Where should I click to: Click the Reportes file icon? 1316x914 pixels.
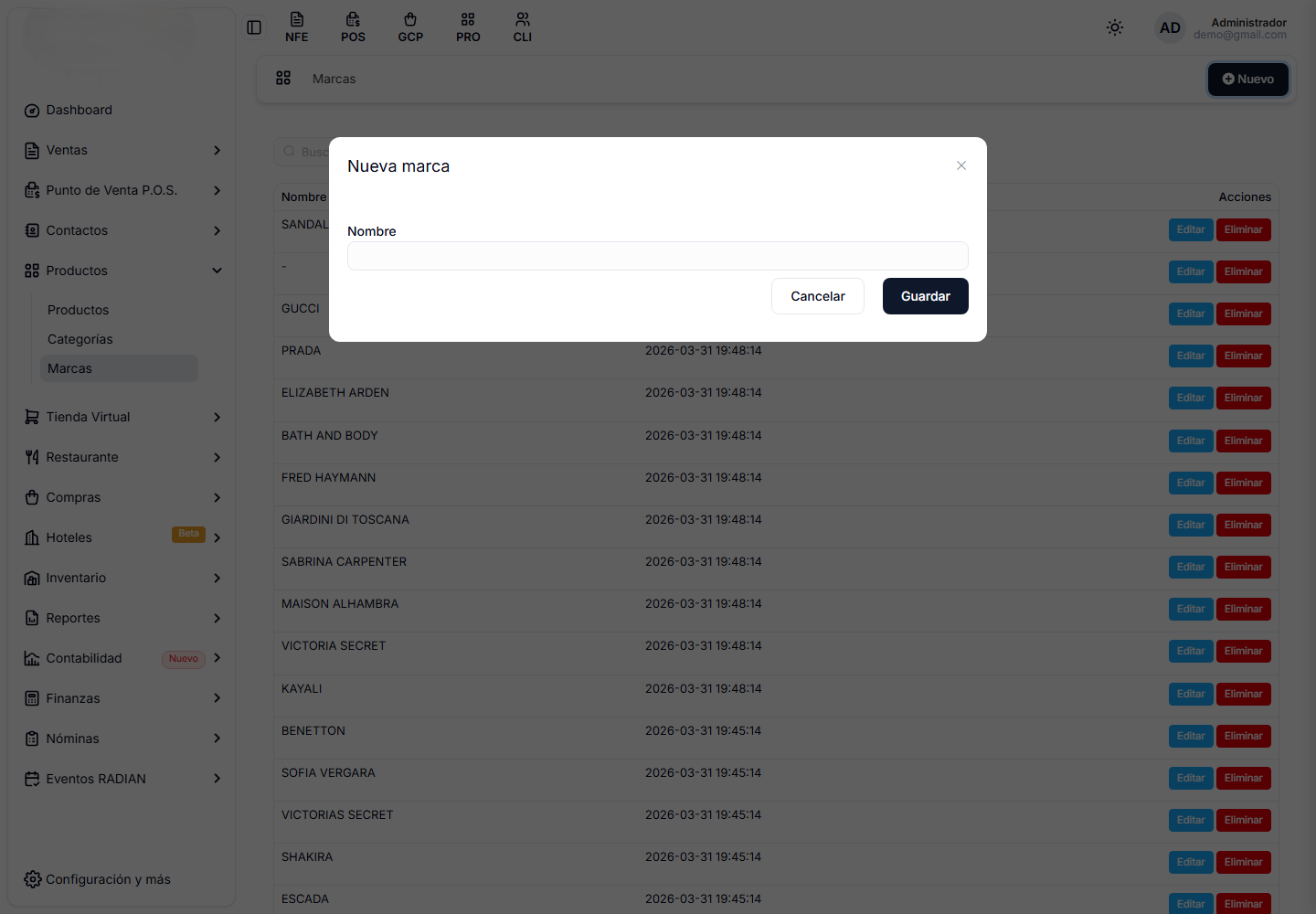tap(32, 619)
